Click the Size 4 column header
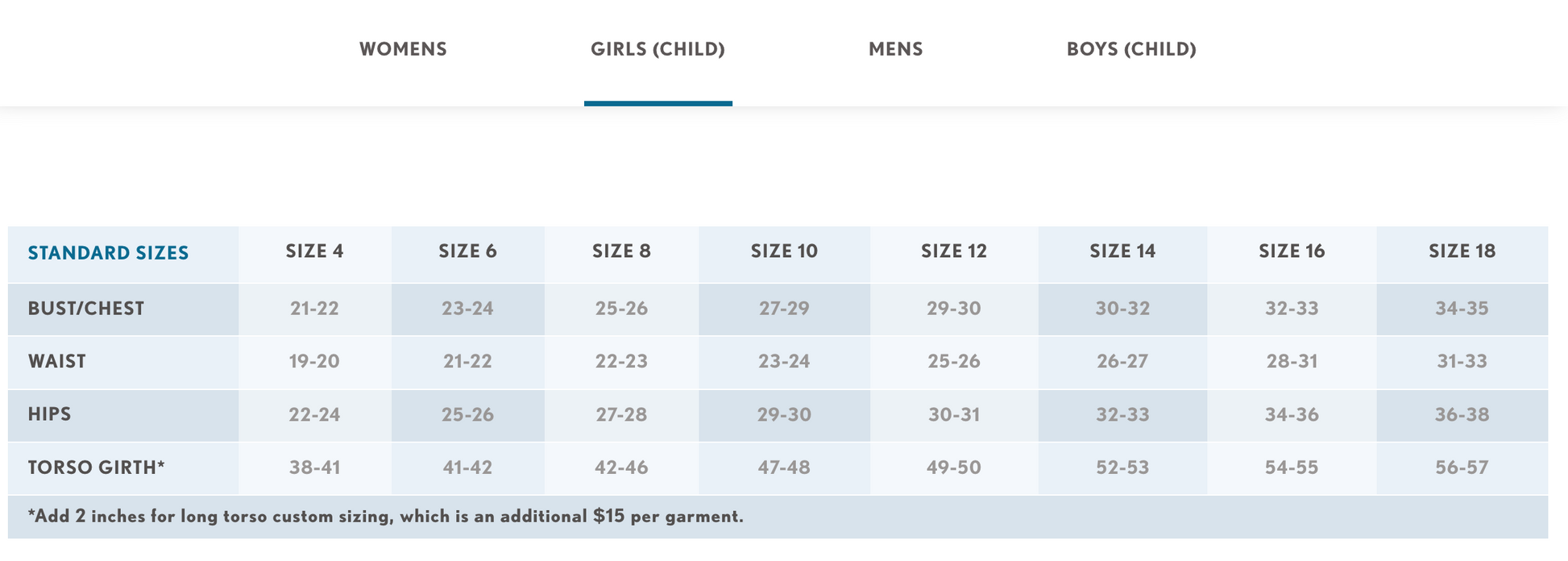 click(x=314, y=251)
